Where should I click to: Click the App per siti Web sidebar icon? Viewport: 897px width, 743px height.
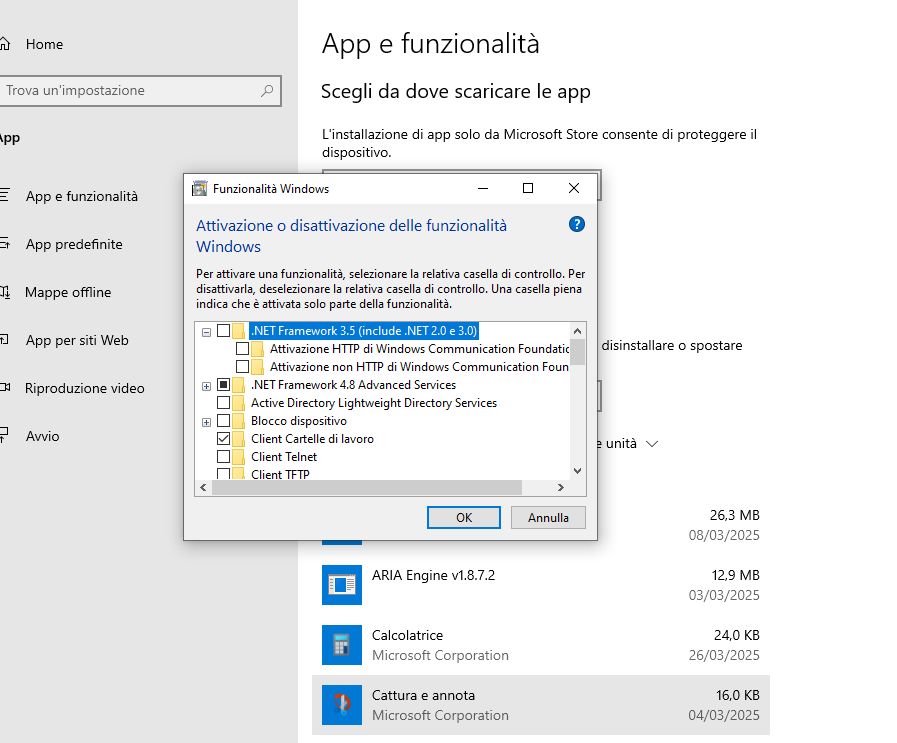(x=5, y=340)
